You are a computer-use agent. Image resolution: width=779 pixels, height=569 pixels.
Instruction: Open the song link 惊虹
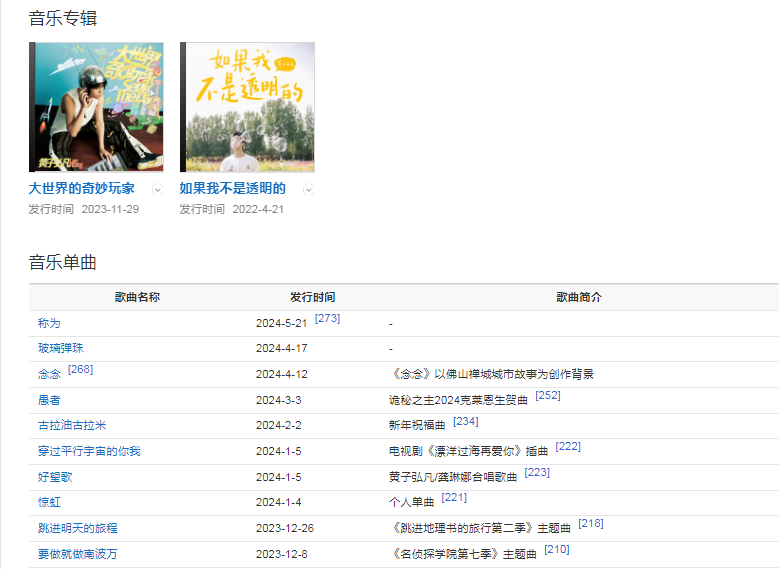pos(49,502)
